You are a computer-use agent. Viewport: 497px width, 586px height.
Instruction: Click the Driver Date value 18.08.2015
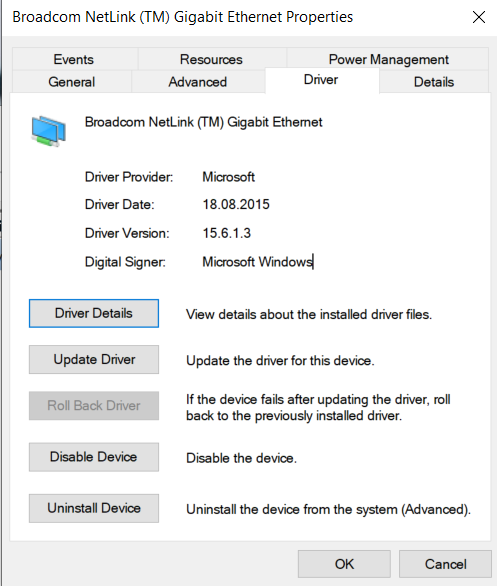pos(236,204)
